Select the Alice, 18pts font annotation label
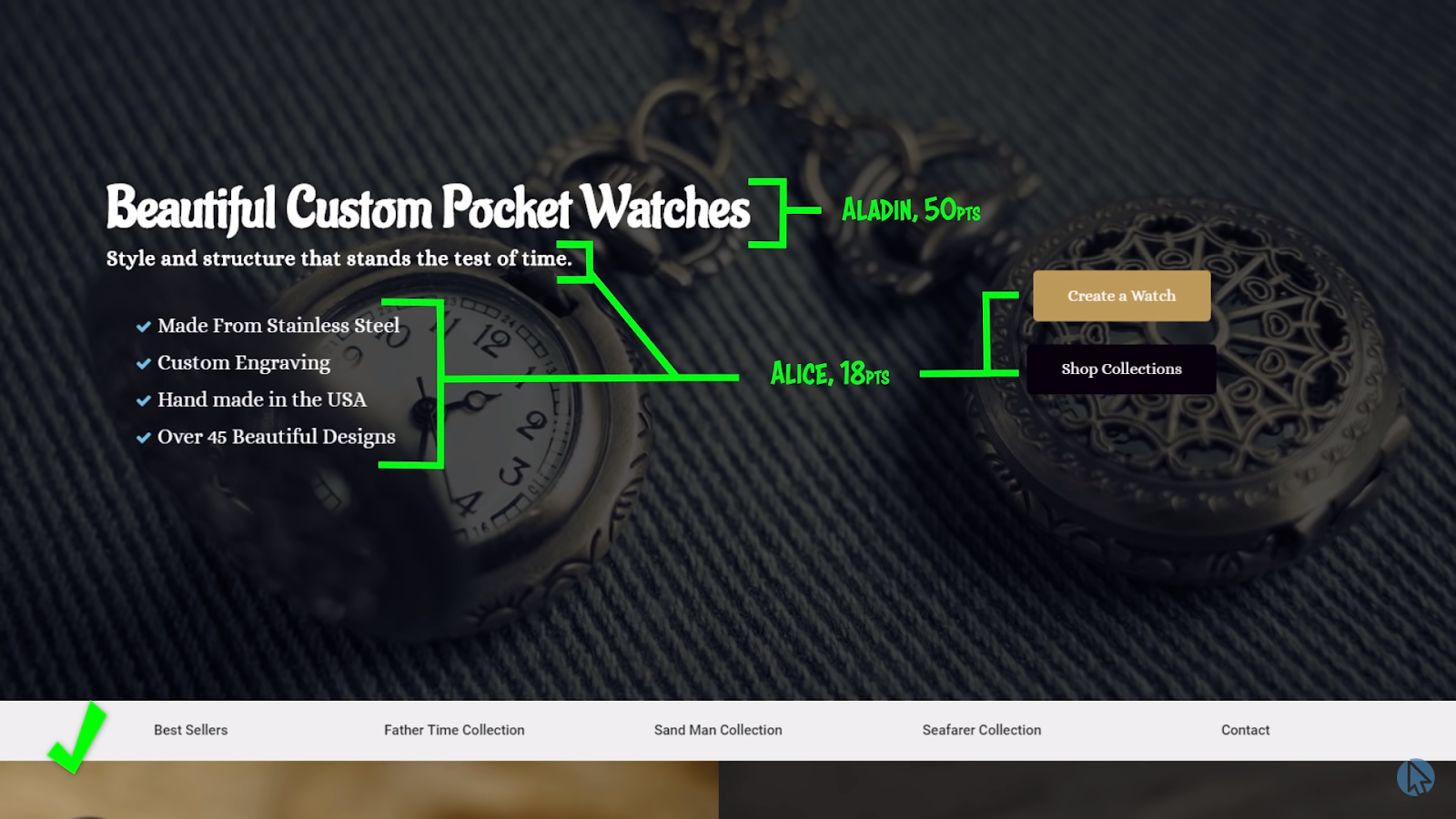 tap(830, 373)
